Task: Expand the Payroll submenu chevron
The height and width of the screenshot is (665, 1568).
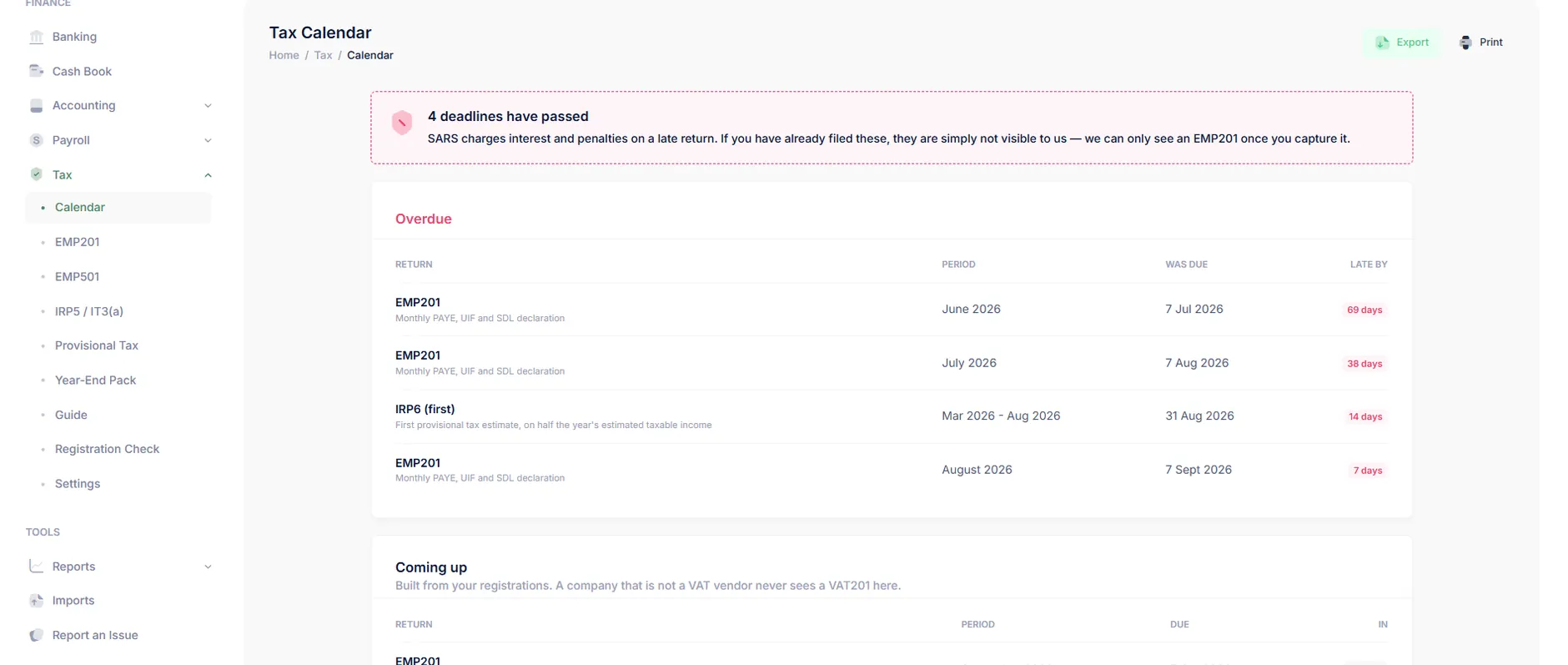Action: point(208,140)
